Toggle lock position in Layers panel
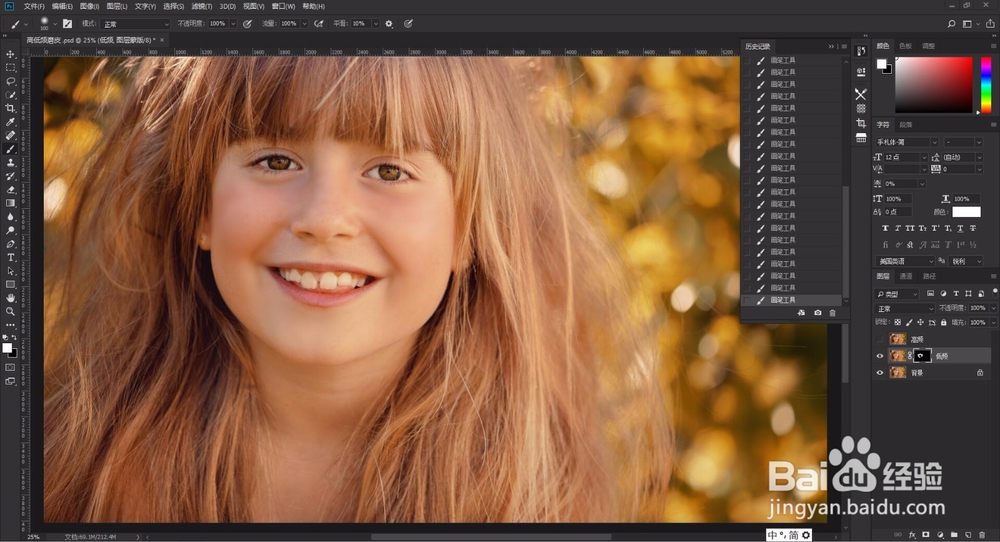1000x542 pixels. 920,323
